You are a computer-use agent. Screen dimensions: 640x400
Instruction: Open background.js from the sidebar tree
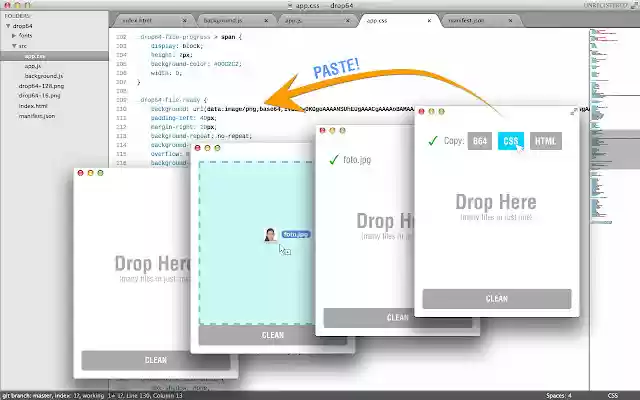pos(44,76)
